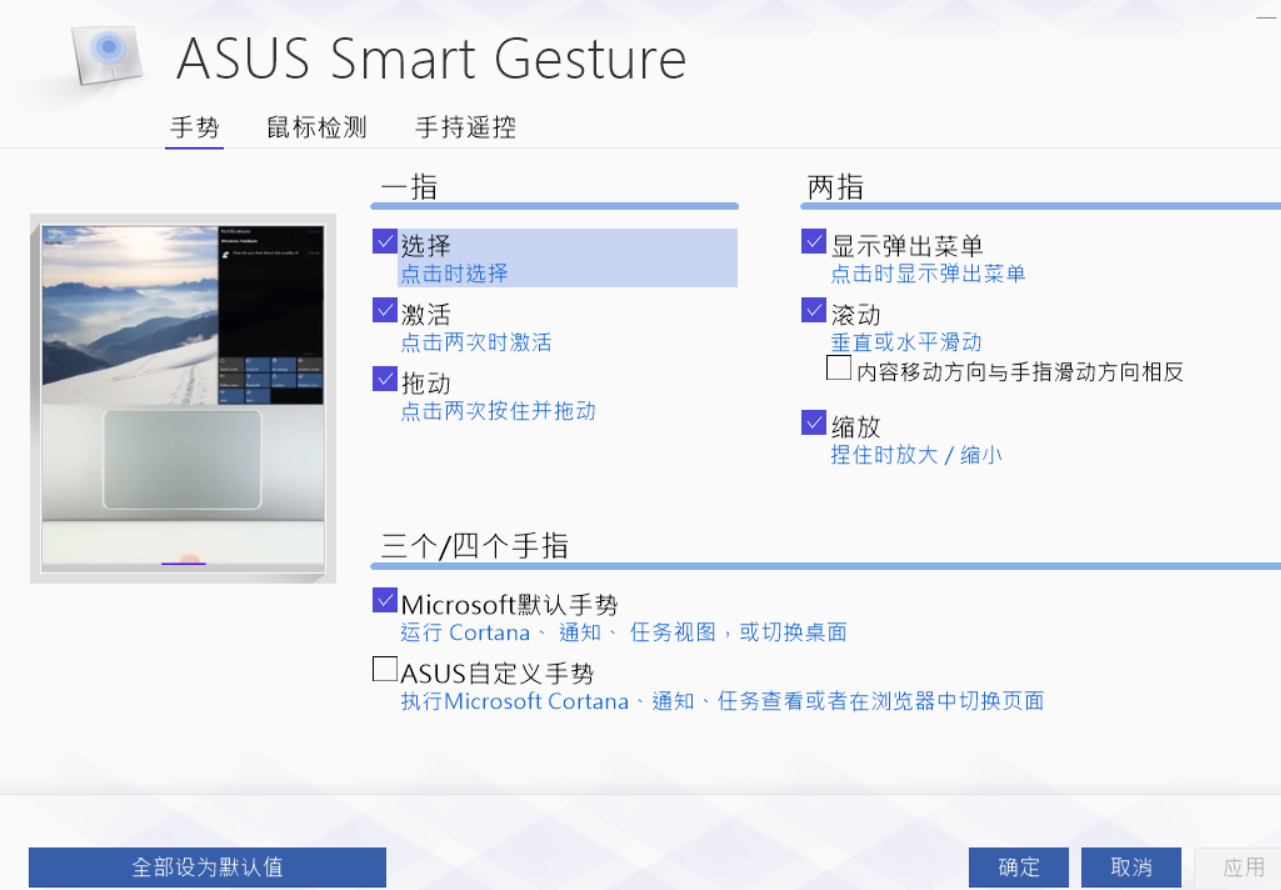Click the progress bar under the demo preview
Viewport: 1281px width, 890px height.
[x=183, y=564]
